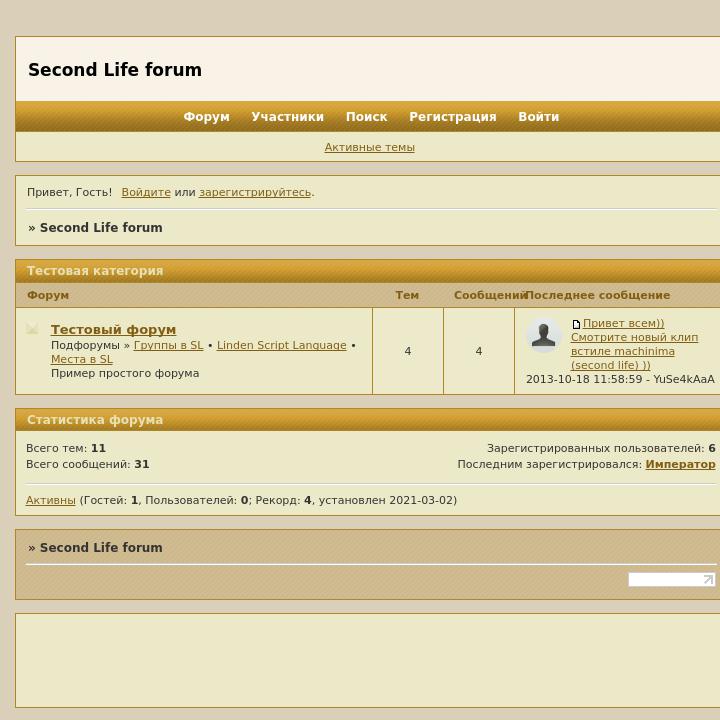Viewport: 720px width, 720px height.
Task: Click the Статистика форума header
Action: tap(95, 420)
